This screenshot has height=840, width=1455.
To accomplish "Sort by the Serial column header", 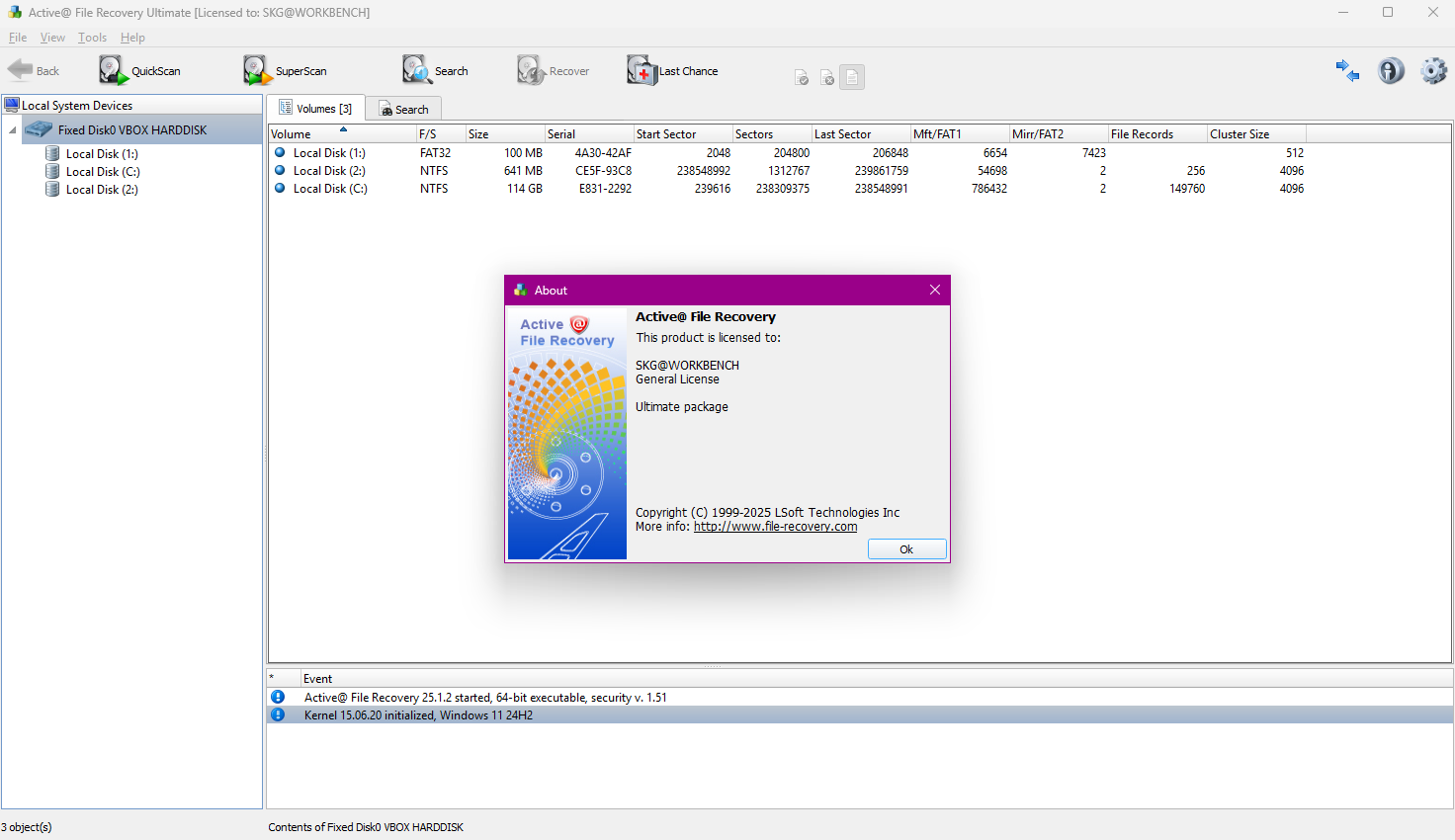I will coord(589,133).
